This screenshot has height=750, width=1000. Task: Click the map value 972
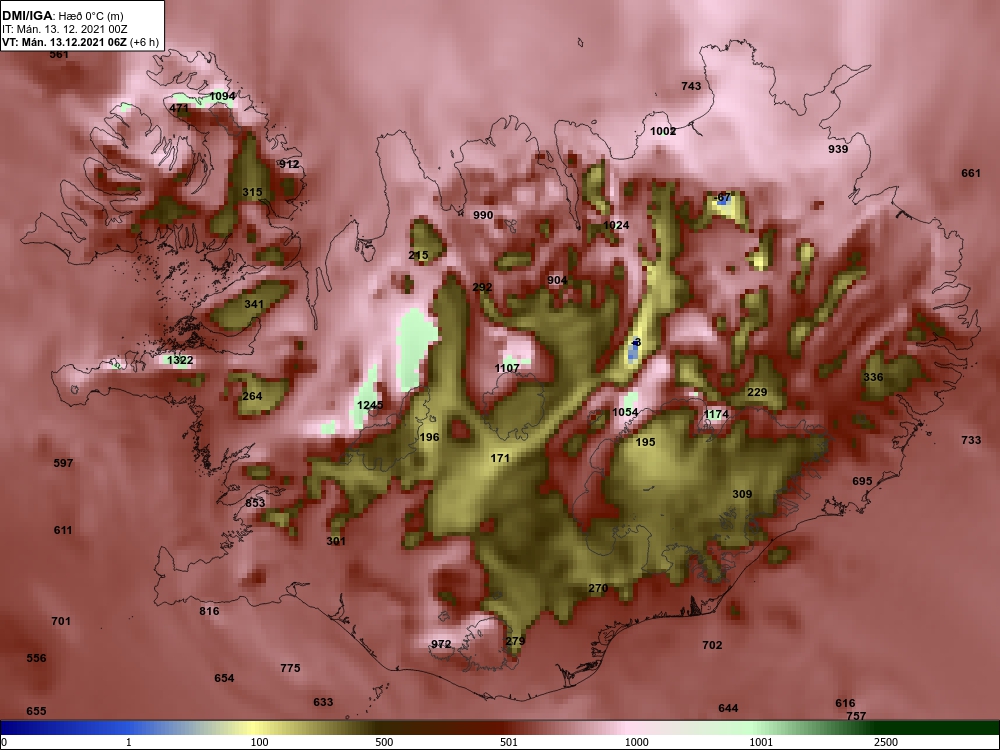pyautogui.click(x=441, y=644)
